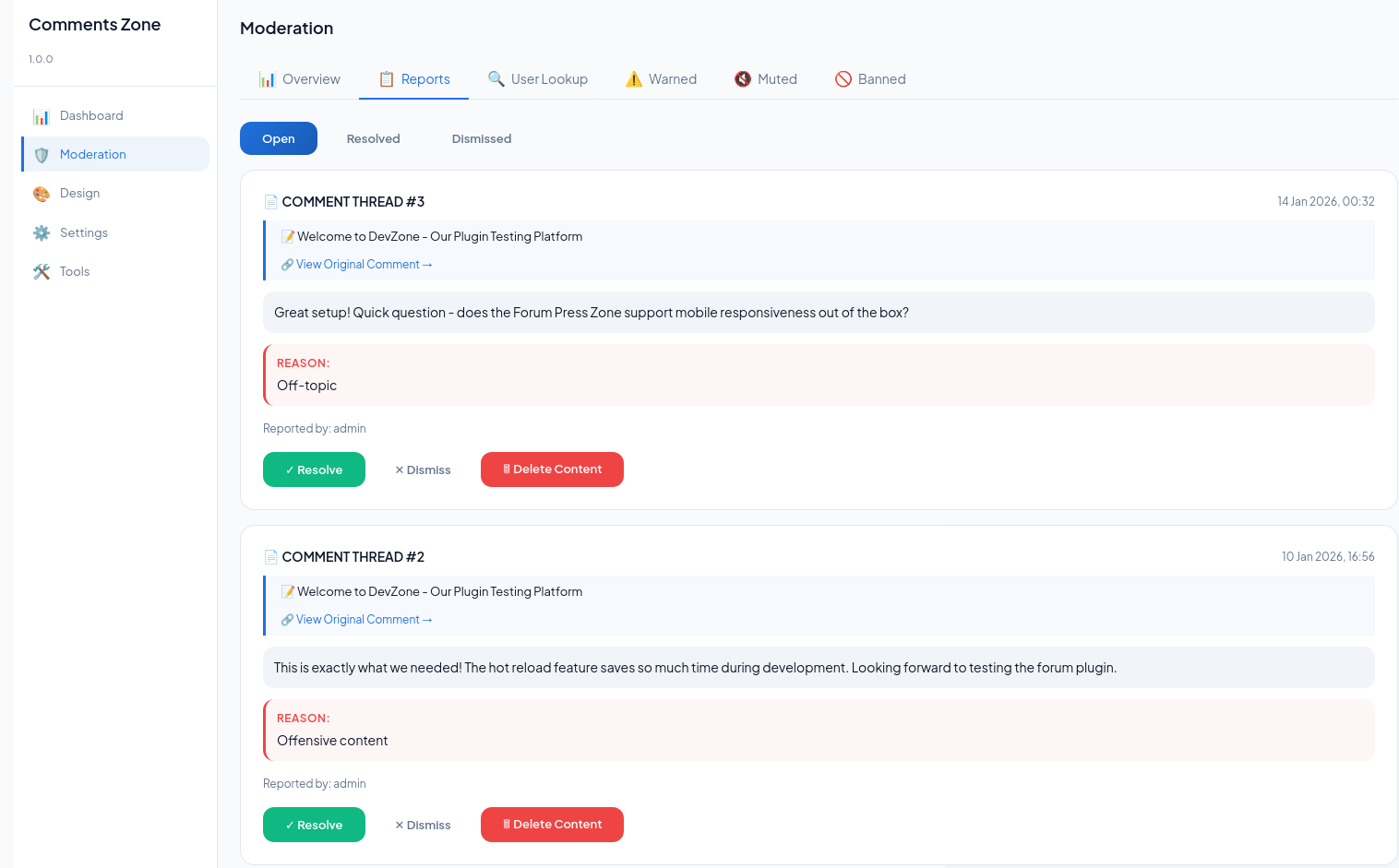The image size is (1399, 868).
Task: Show Open reports filter
Action: coord(279,138)
